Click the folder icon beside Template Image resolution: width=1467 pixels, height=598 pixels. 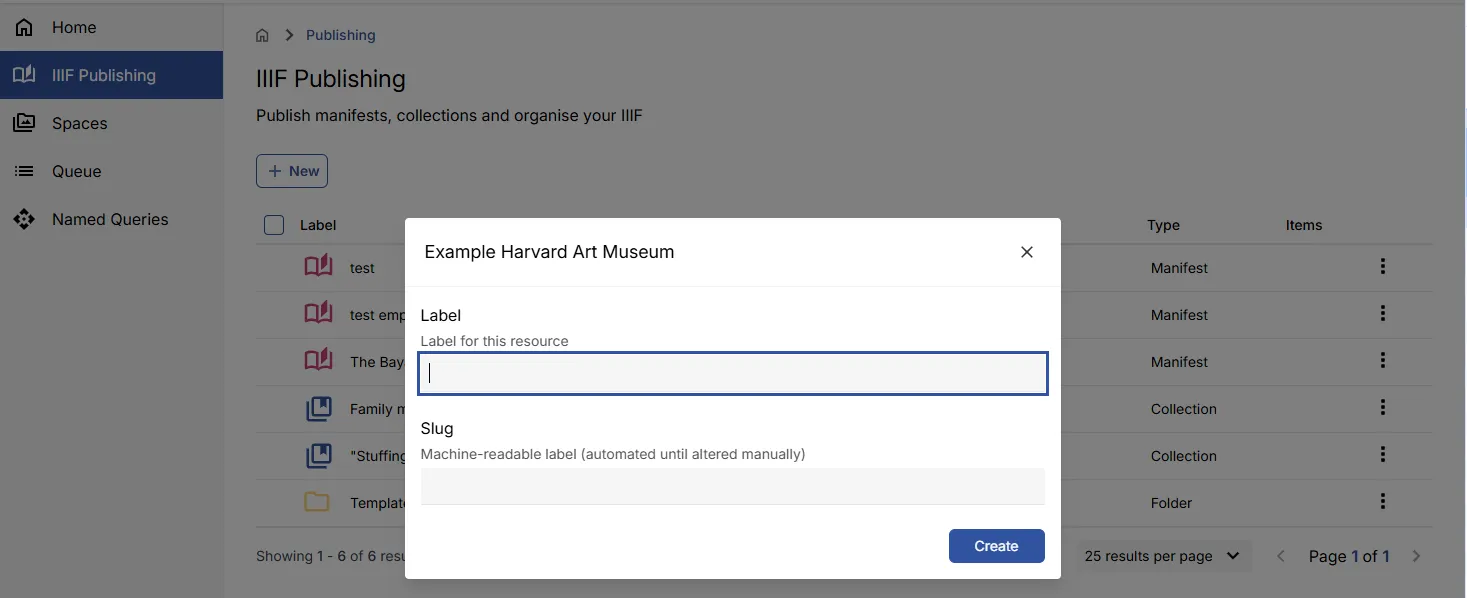[318, 502]
